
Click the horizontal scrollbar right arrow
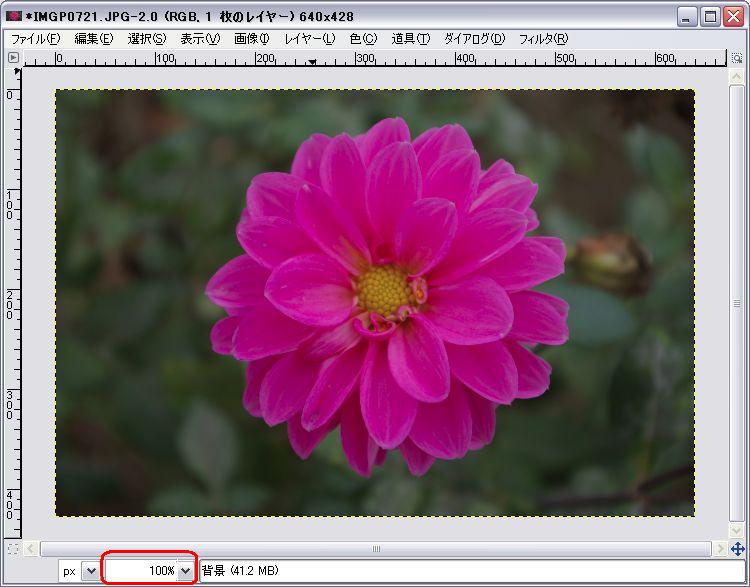(x=719, y=549)
